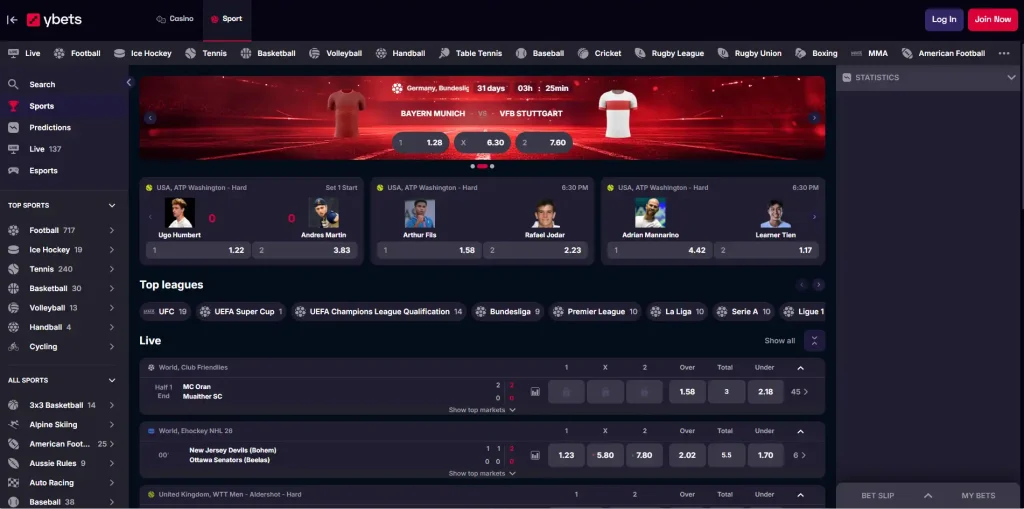Select the first banner carousel dot

(x=472, y=167)
